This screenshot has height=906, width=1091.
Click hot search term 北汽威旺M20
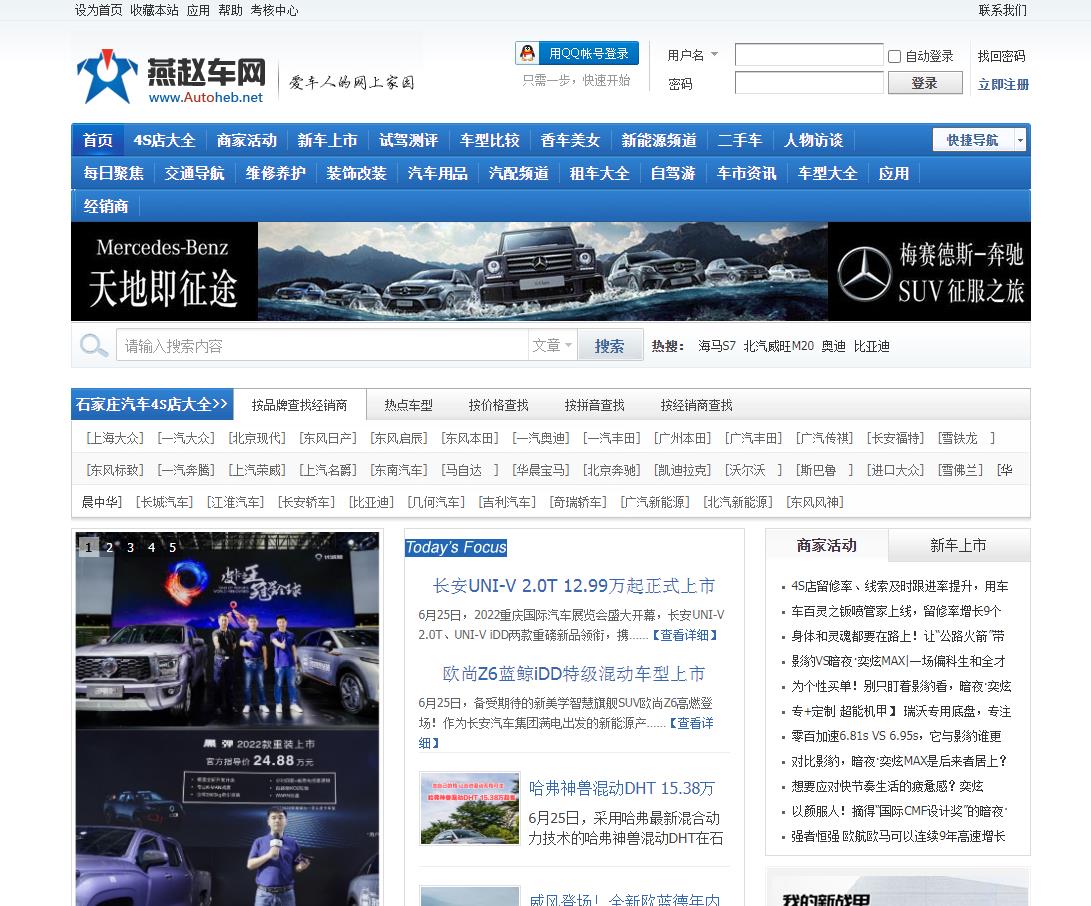(779, 346)
